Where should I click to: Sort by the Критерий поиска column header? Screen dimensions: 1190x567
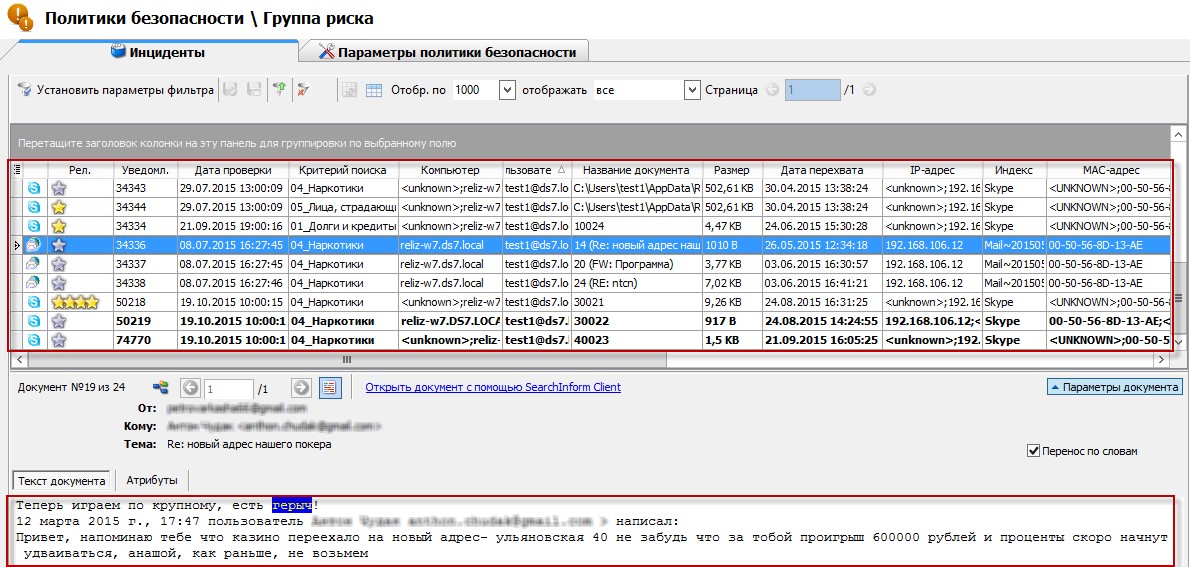click(x=343, y=170)
